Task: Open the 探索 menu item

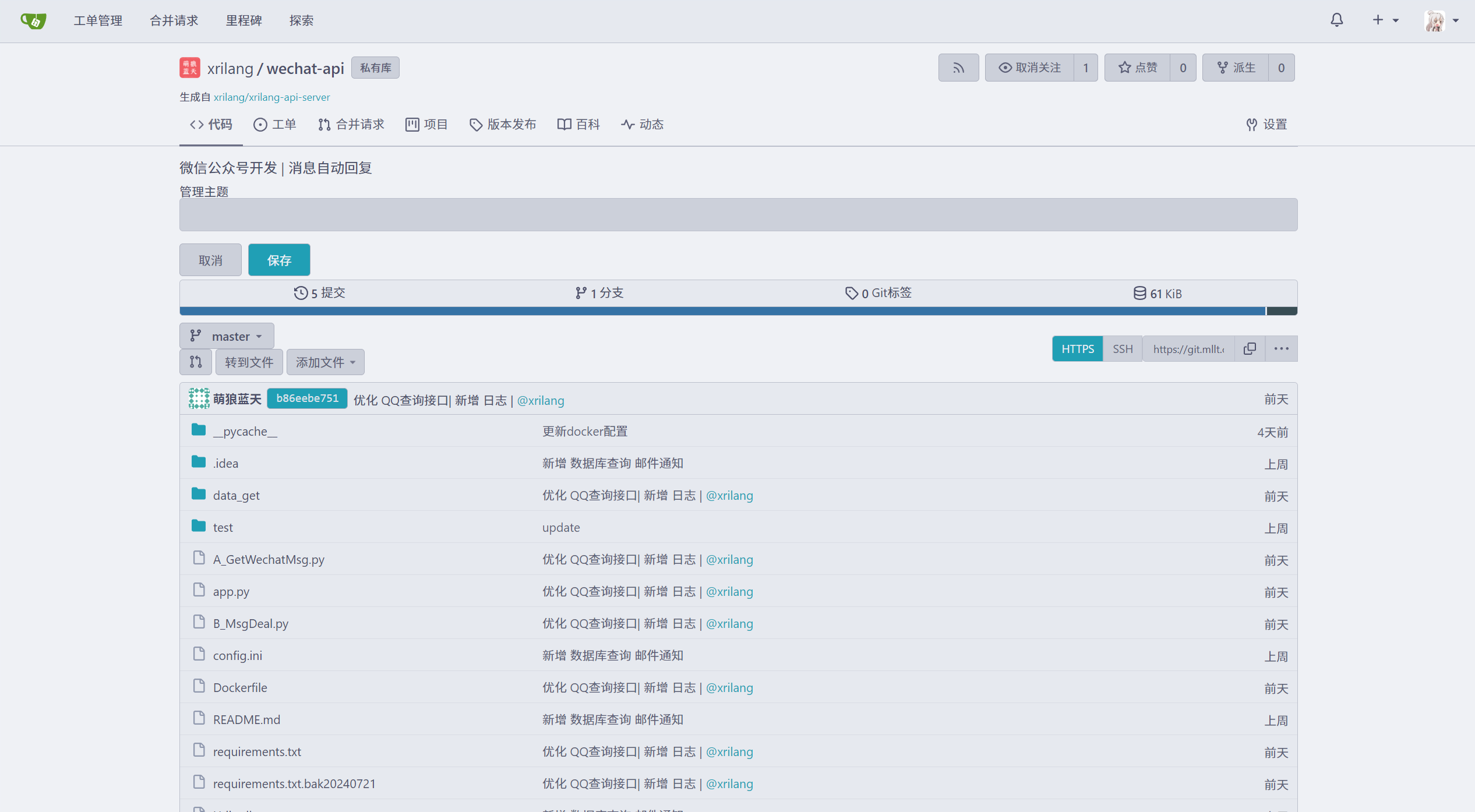Action: (302, 20)
